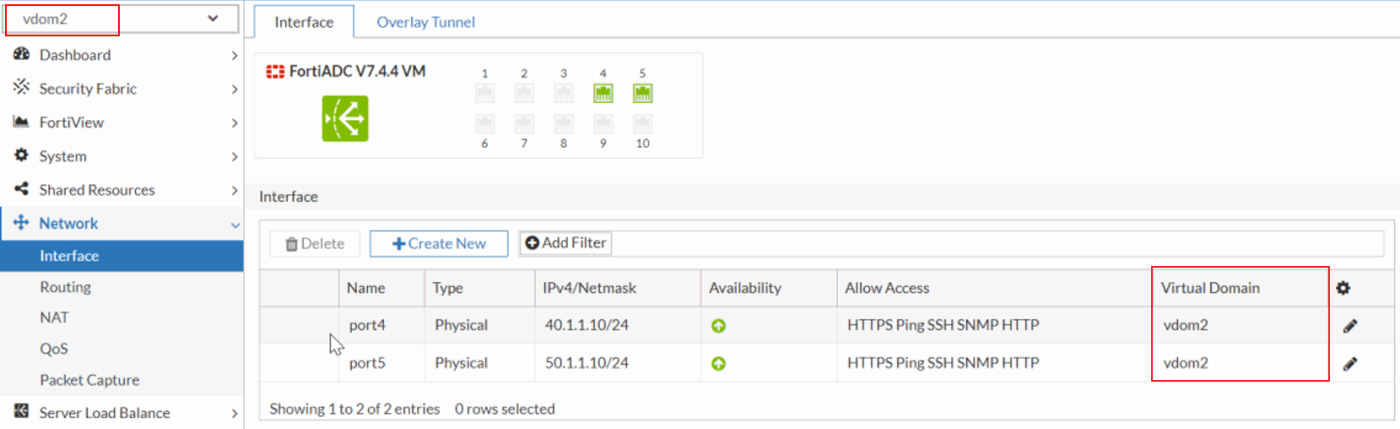Open the column settings gear icon
The image size is (1400, 429).
[1343, 288]
